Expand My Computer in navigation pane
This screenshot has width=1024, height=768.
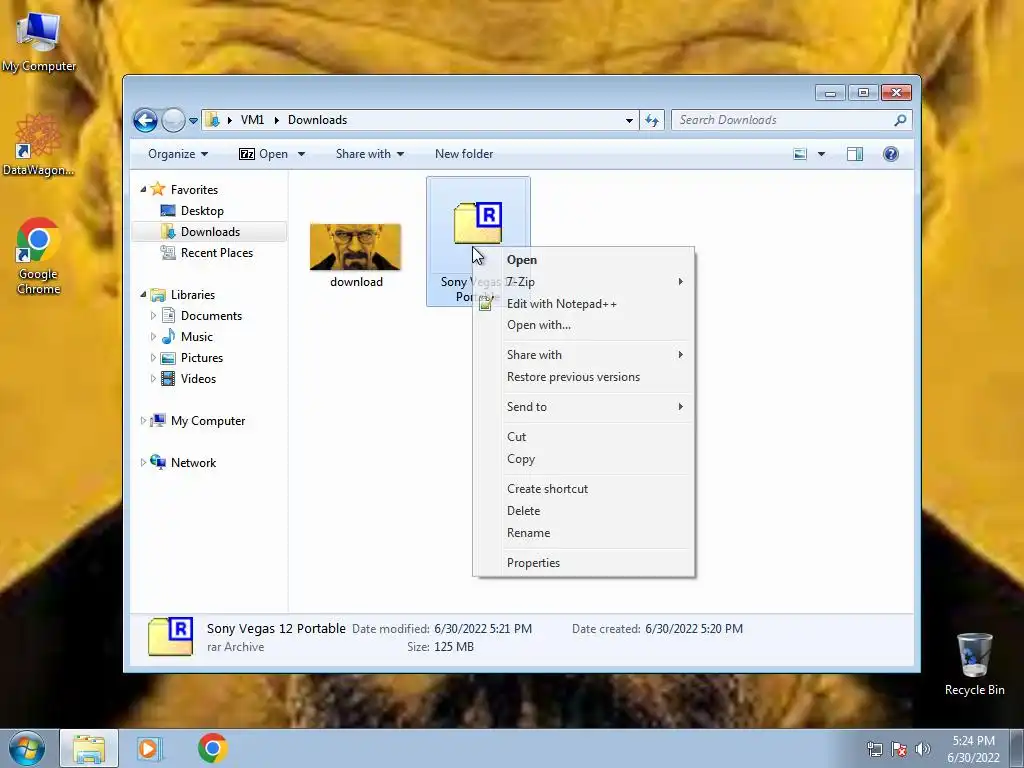pyautogui.click(x=143, y=421)
